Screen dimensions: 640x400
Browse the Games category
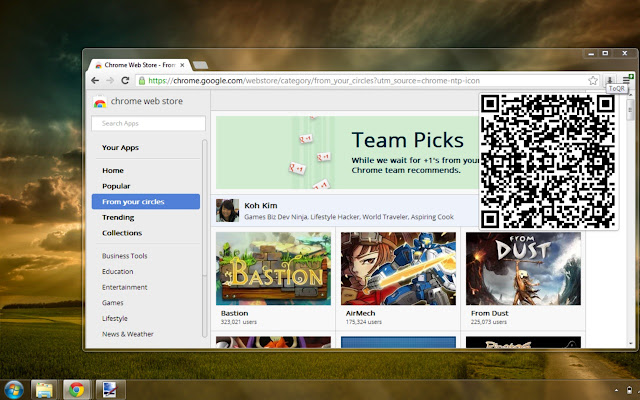pyautogui.click(x=113, y=303)
